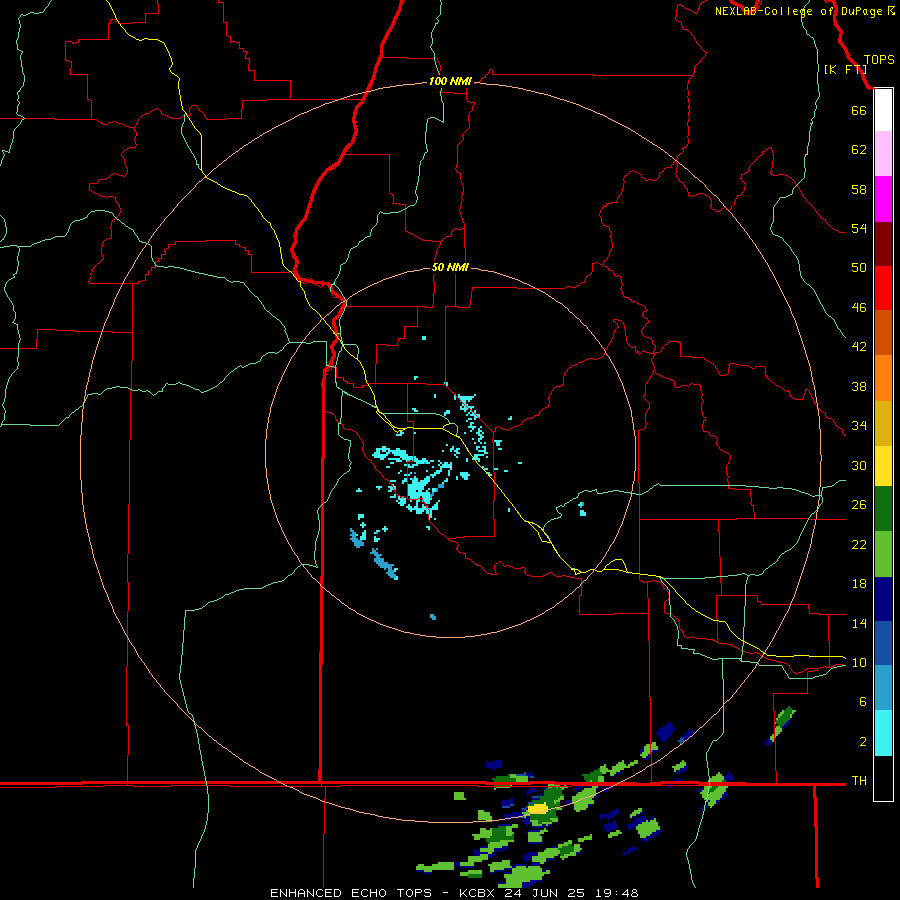The image size is (900, 900).
Task: Select the 26 legend value
Action: pos(859,505)
